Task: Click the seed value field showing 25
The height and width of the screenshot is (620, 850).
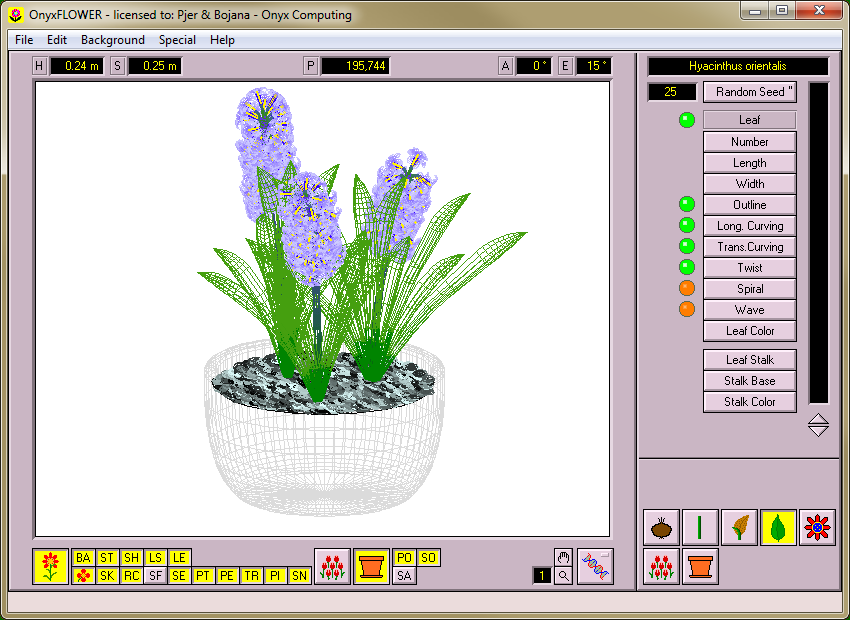Action: (x=672, y=92)
